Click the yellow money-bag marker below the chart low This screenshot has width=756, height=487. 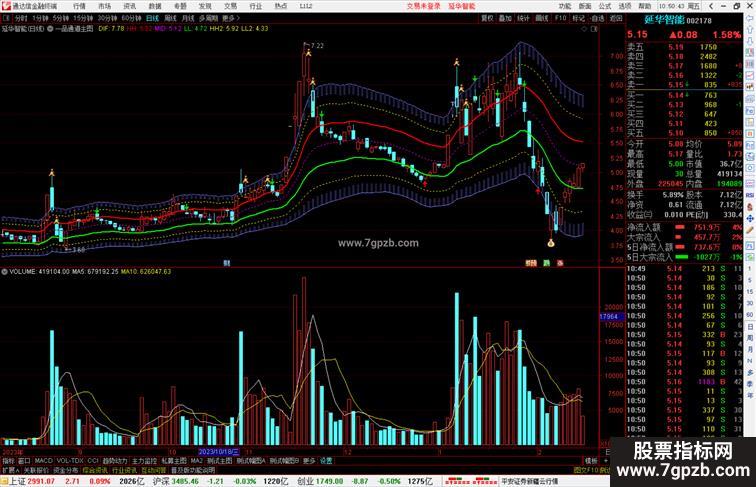tap(551, 244)
